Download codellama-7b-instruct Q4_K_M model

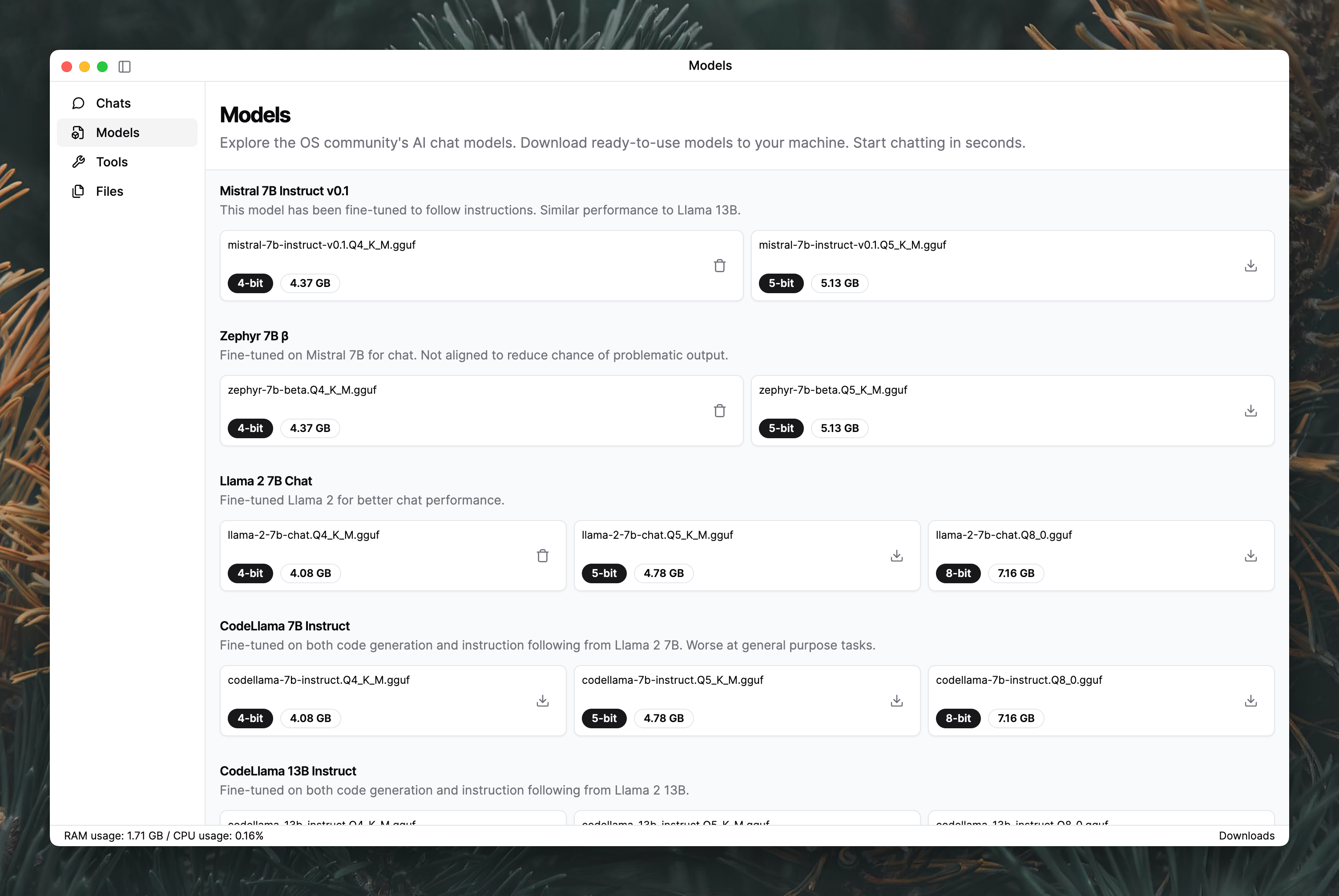pos(542,701)
